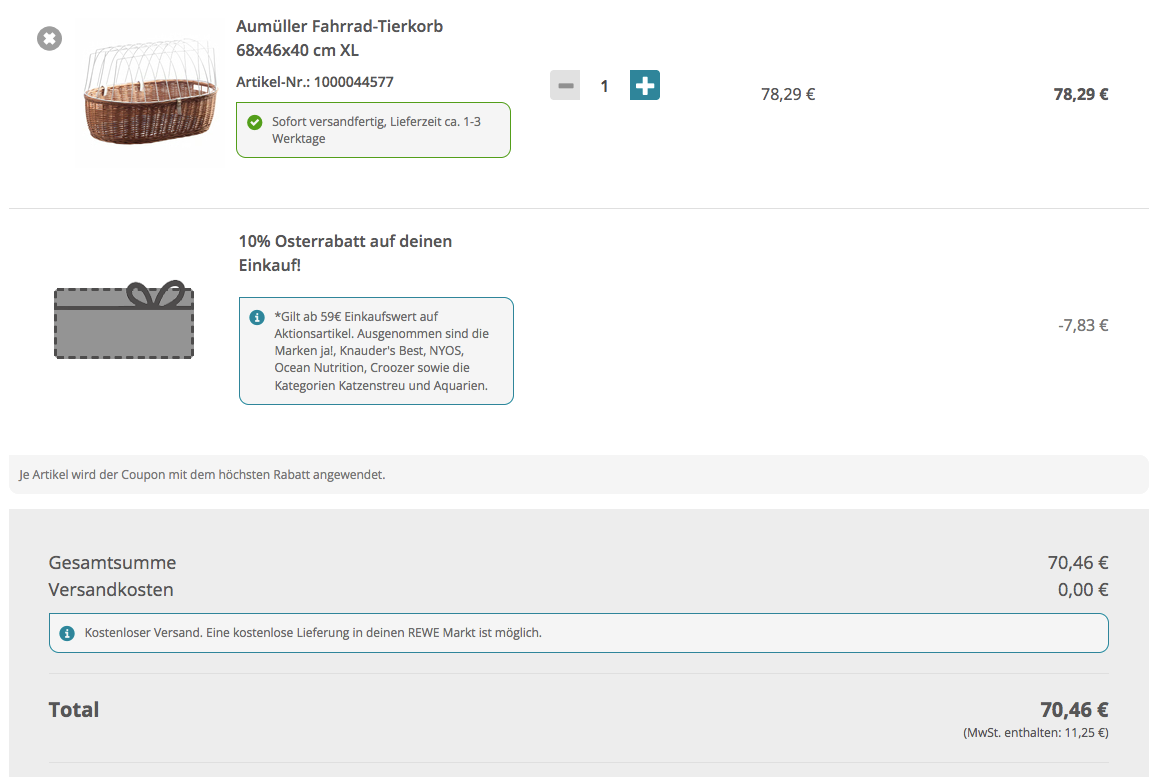Open the Aumüller Fahrrad-Tierkorb product title link

[x=339, y=38]
